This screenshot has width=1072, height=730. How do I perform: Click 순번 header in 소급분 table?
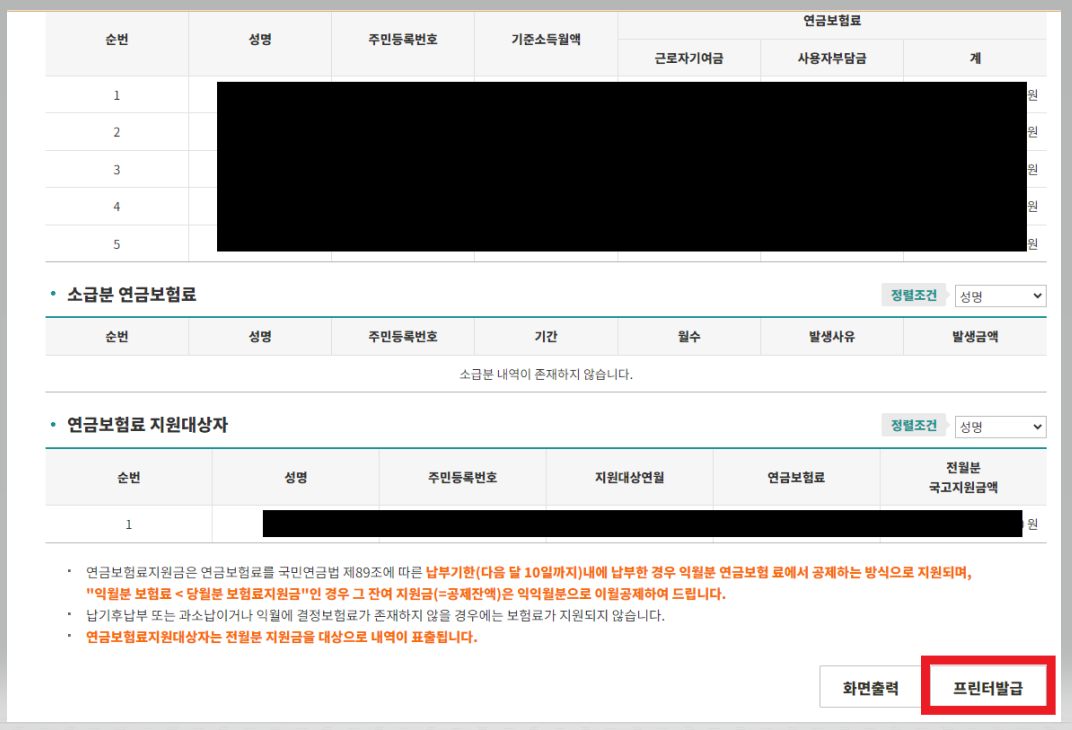pyautogui.click(x=117, y=336)
